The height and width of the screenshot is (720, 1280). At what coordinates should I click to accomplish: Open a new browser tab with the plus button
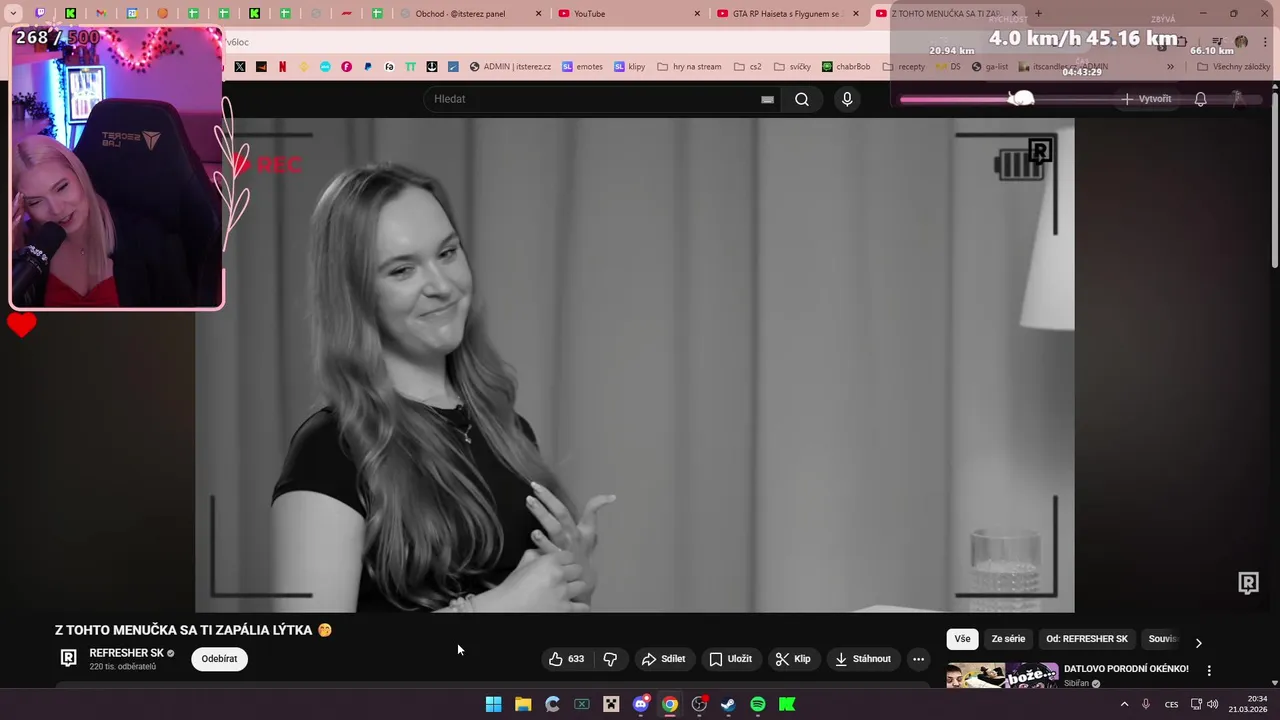point(1038,13)
